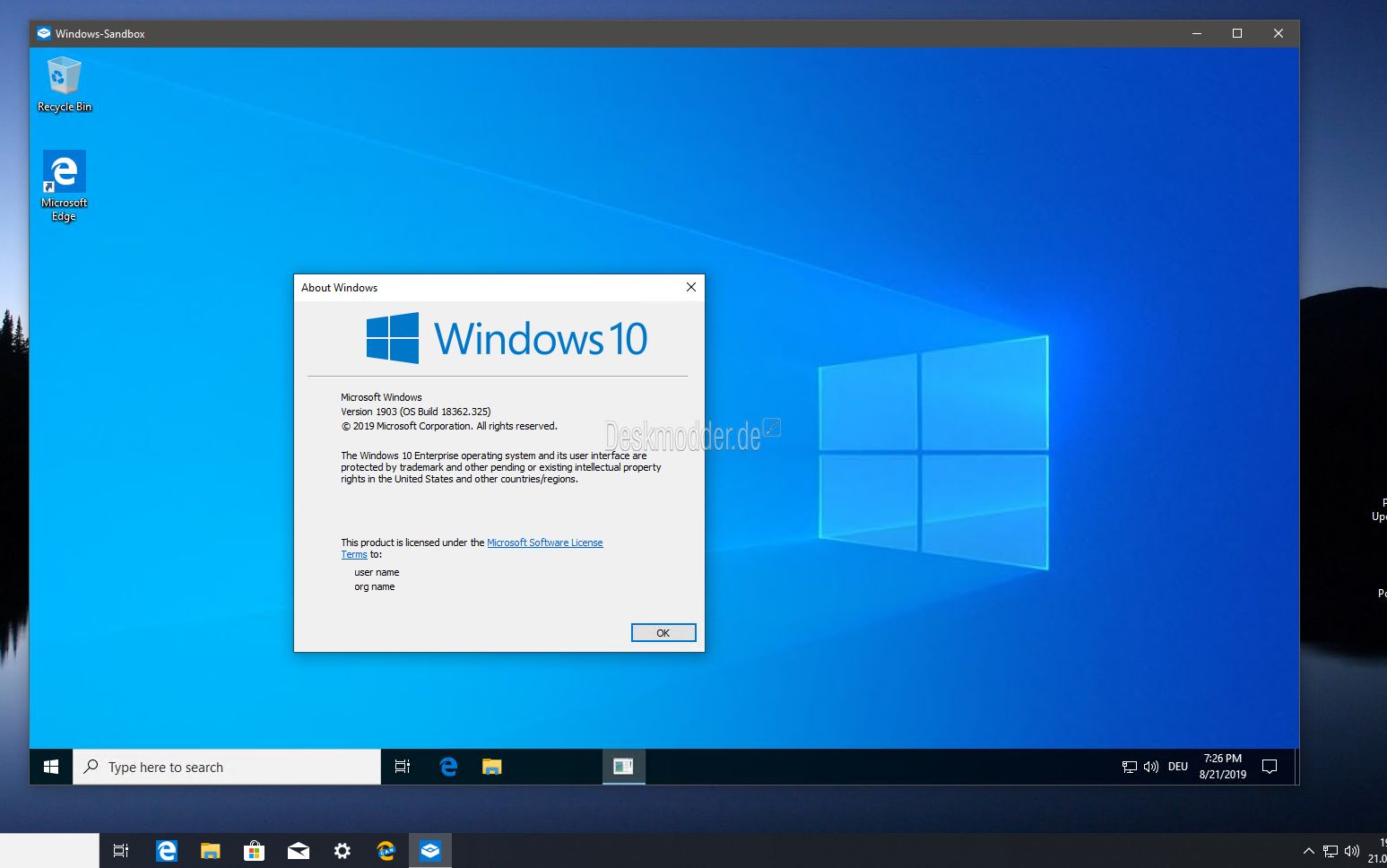Click the Windows 10 logo in dialog

(x=507, y=338)
